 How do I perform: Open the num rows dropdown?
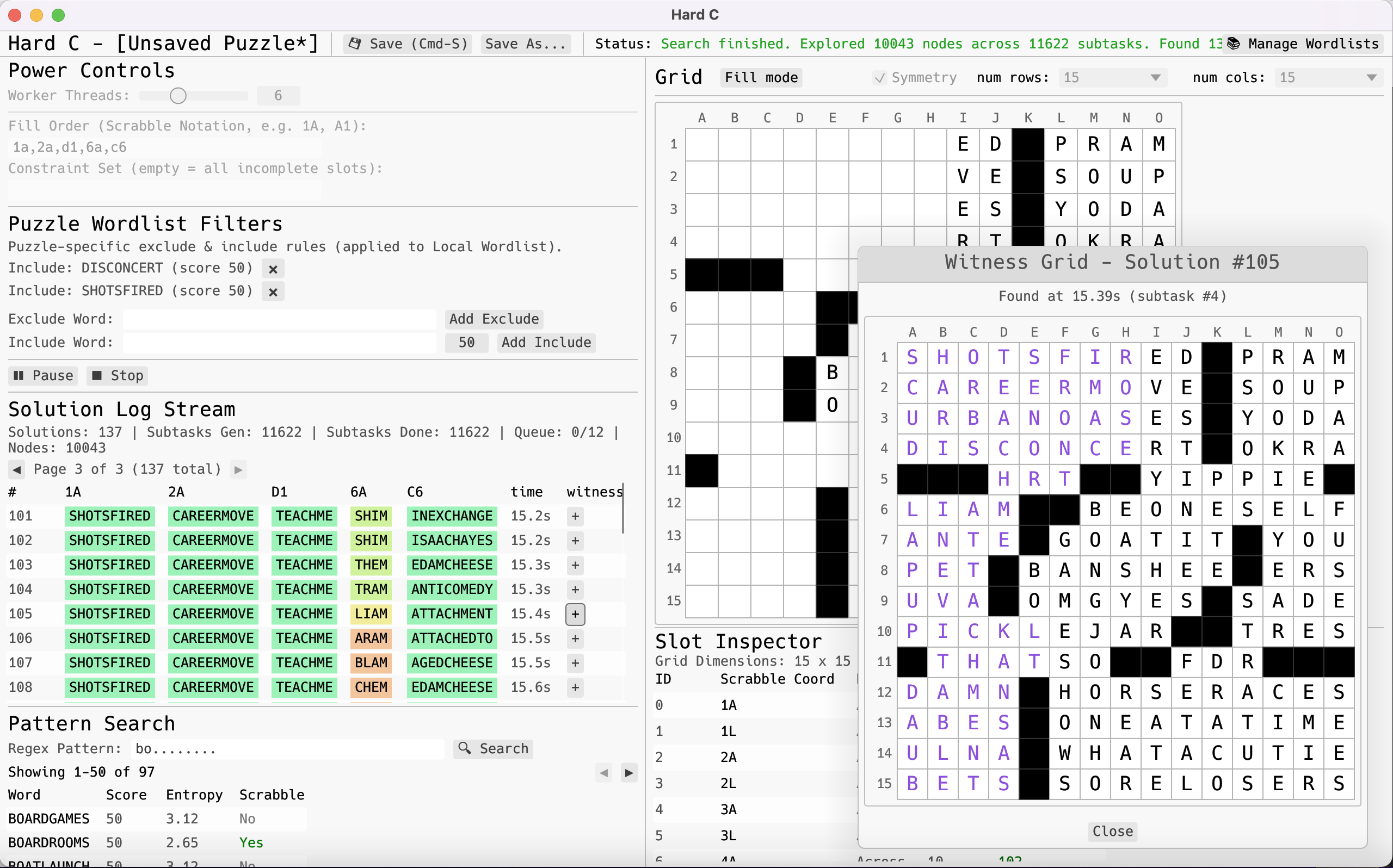pyautogui.click(x=1112, y=77)
